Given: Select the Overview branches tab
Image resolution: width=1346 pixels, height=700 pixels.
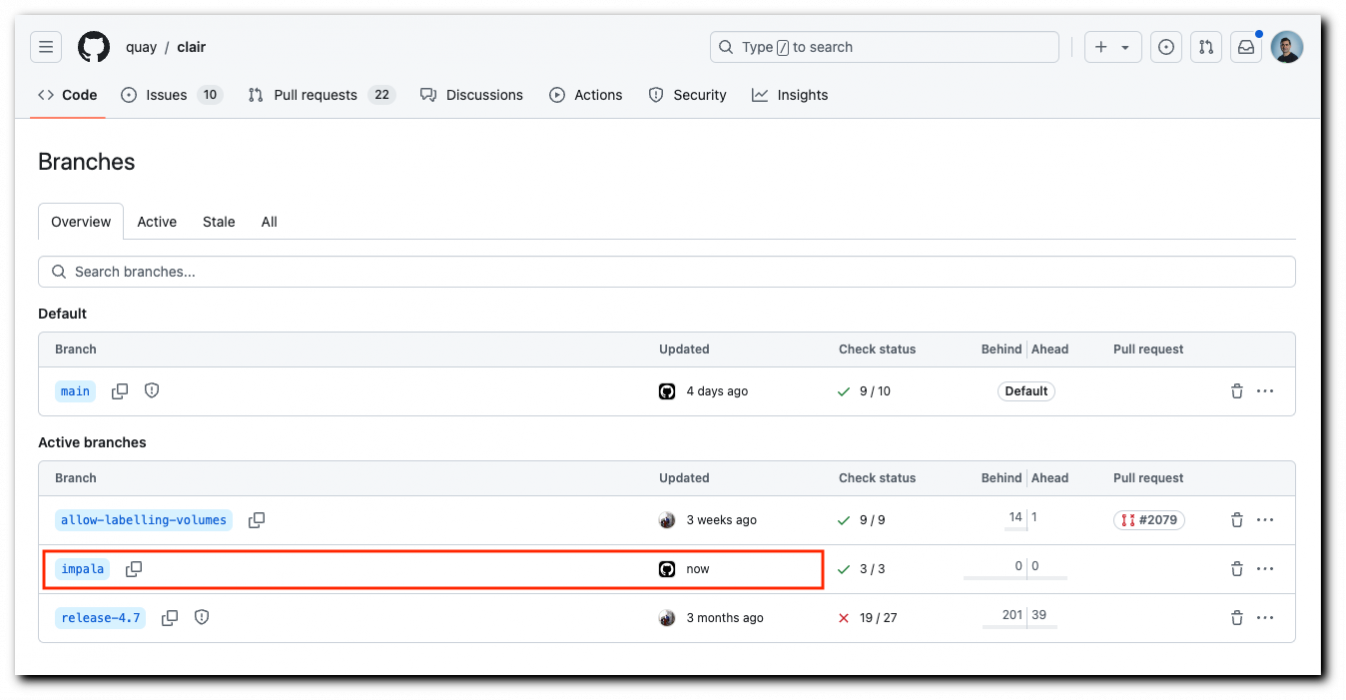Looking at the screenshot, I should click(x=81, y=222).
